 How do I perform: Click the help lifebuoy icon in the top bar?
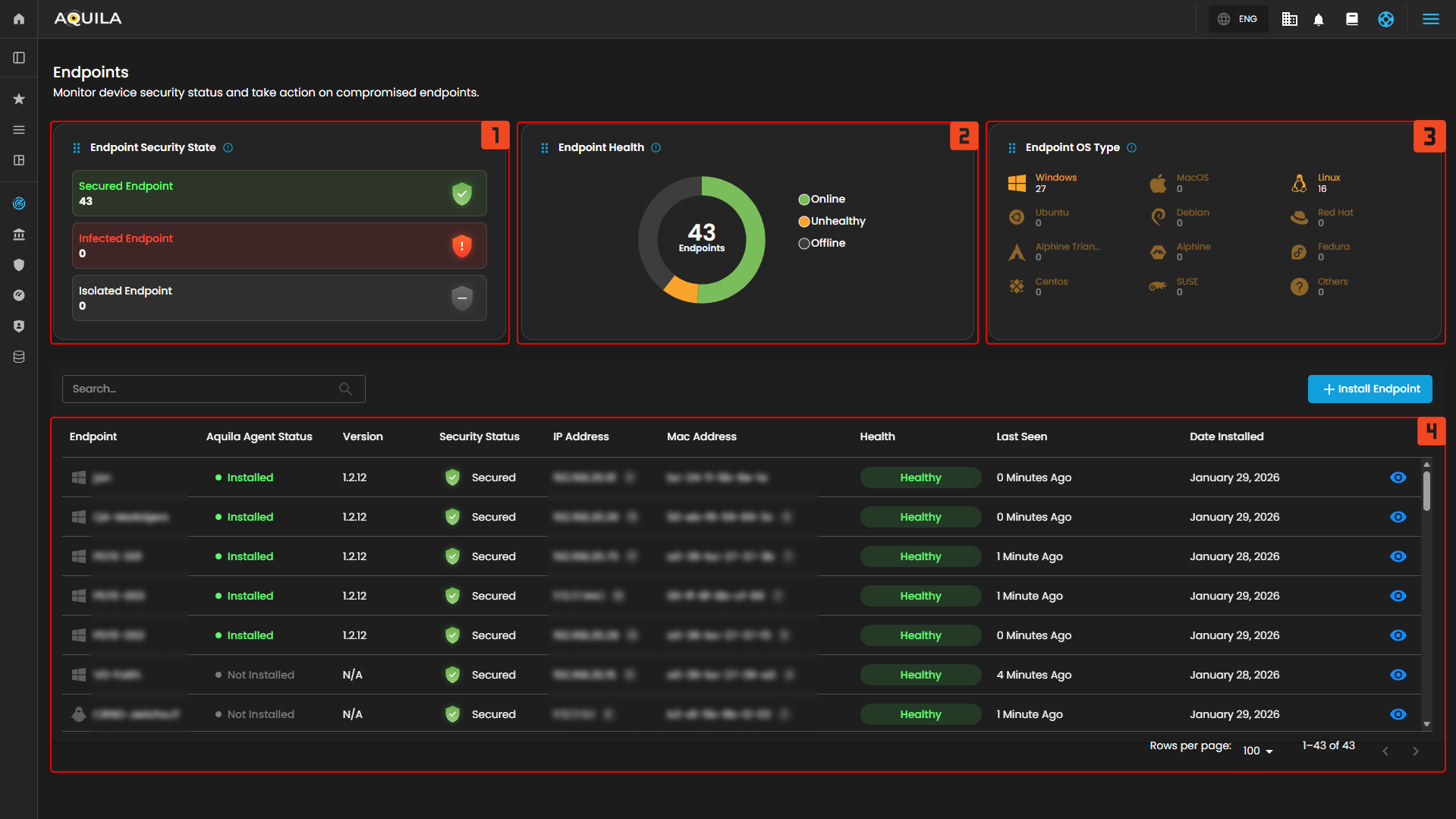tap(1385, 20)
